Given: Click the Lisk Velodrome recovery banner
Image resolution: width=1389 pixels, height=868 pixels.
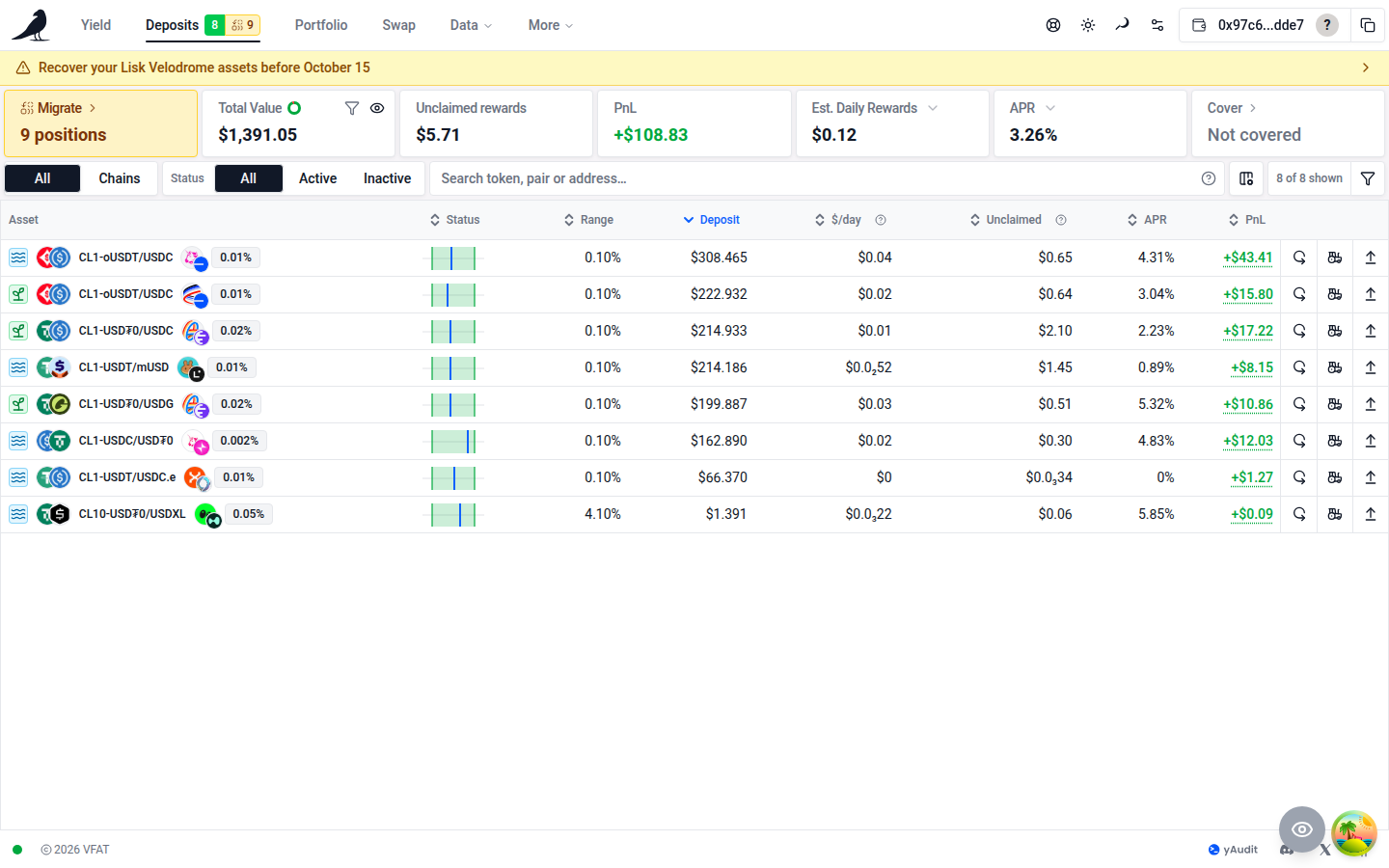Looking at the screenshot, I should pyautogui.click(x=694, y=68).
